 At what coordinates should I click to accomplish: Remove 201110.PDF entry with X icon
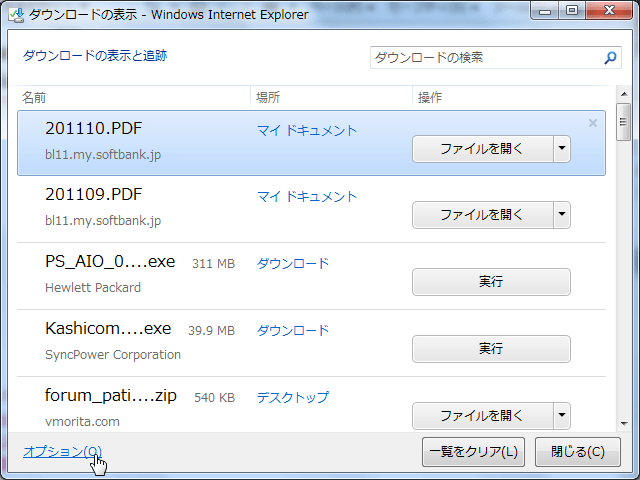[x=593, y=123]
